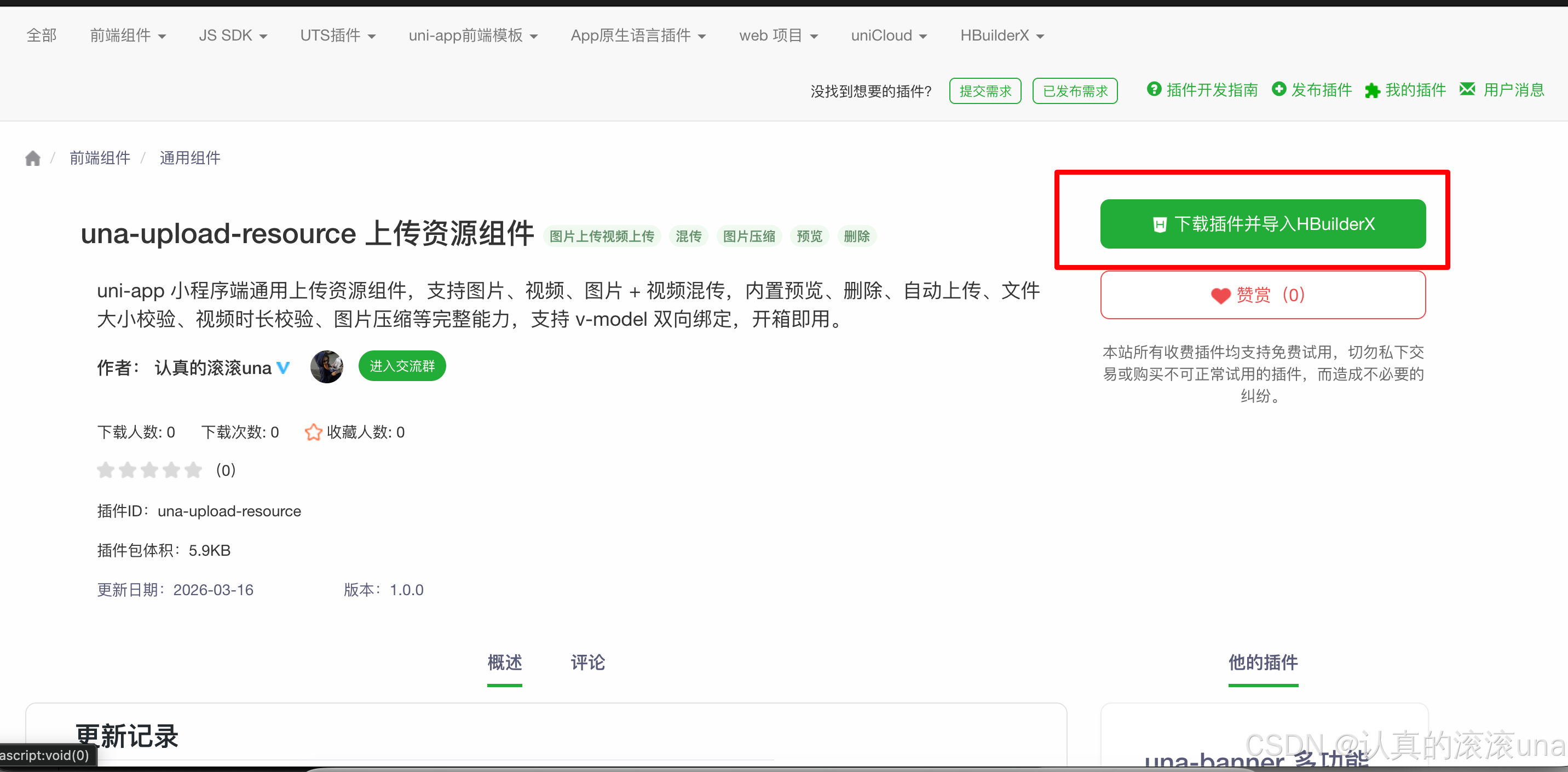This screenshot has height=772, width=1568.
Task: Open the 发布插件 link
Action: (x=1322, y=90)
